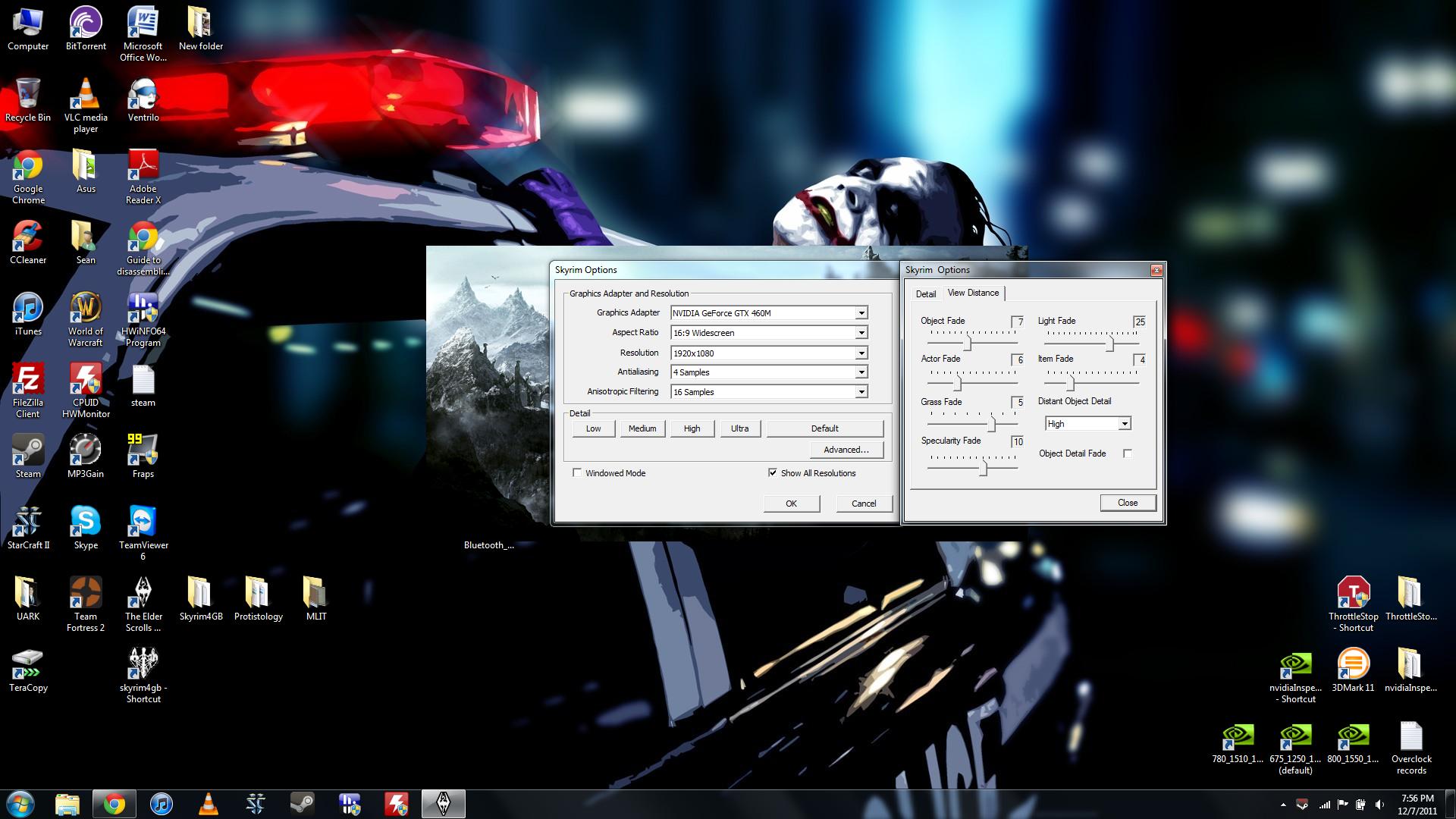
Task: Expand the Aspect Ratio dropdown
Action: click(861, 333)
